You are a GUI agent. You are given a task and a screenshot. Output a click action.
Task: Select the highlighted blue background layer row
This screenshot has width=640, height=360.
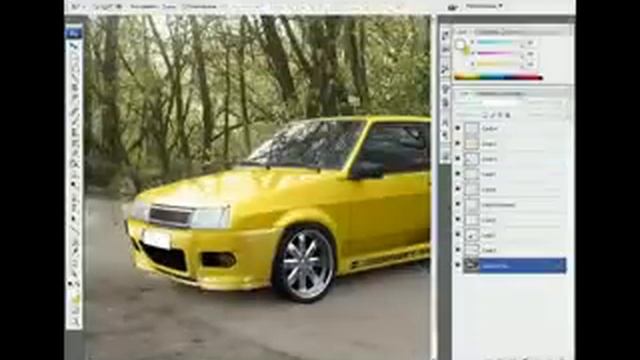[x=515, y=265]
